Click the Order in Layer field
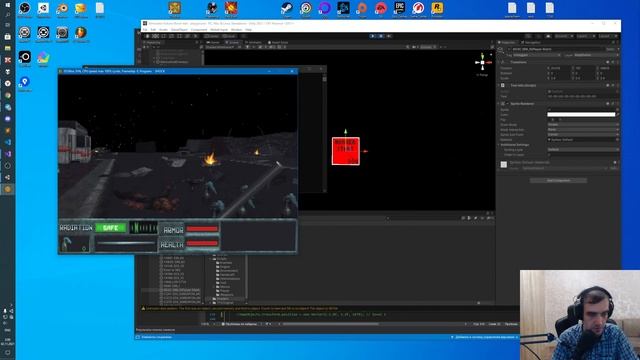 pyautogui.click(x=583, y=155)
